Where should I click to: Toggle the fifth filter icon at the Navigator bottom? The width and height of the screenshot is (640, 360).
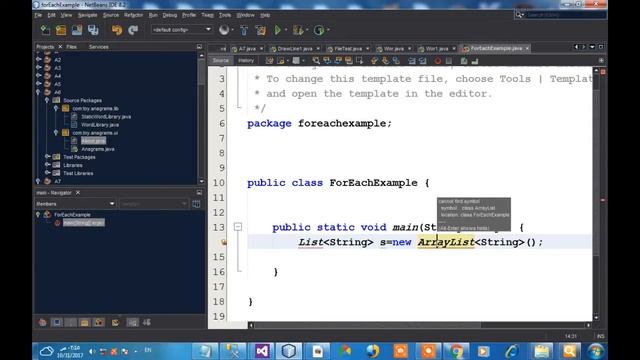click(99, 322)
